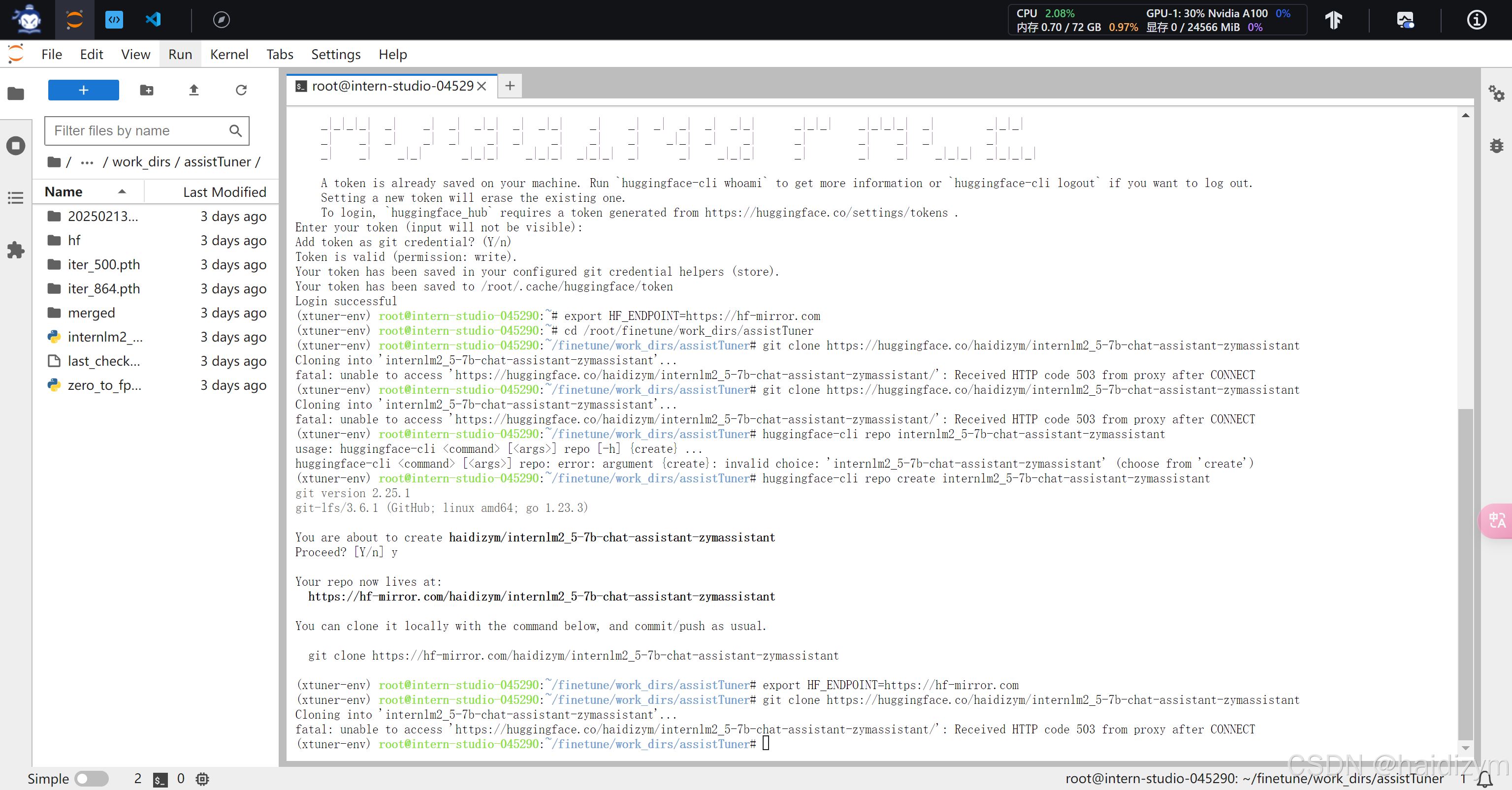Click the compass explore icon
Screen dimensions: 1512x790
tap(221, 19)
